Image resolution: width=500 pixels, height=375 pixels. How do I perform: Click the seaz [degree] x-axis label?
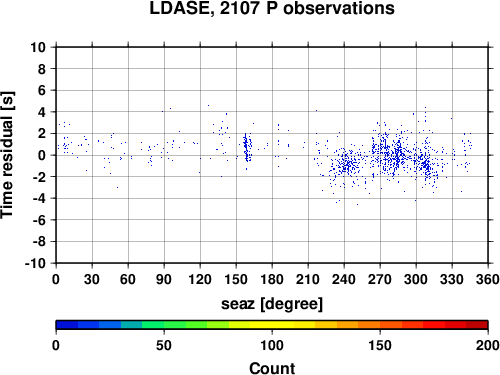click(272, 304)
